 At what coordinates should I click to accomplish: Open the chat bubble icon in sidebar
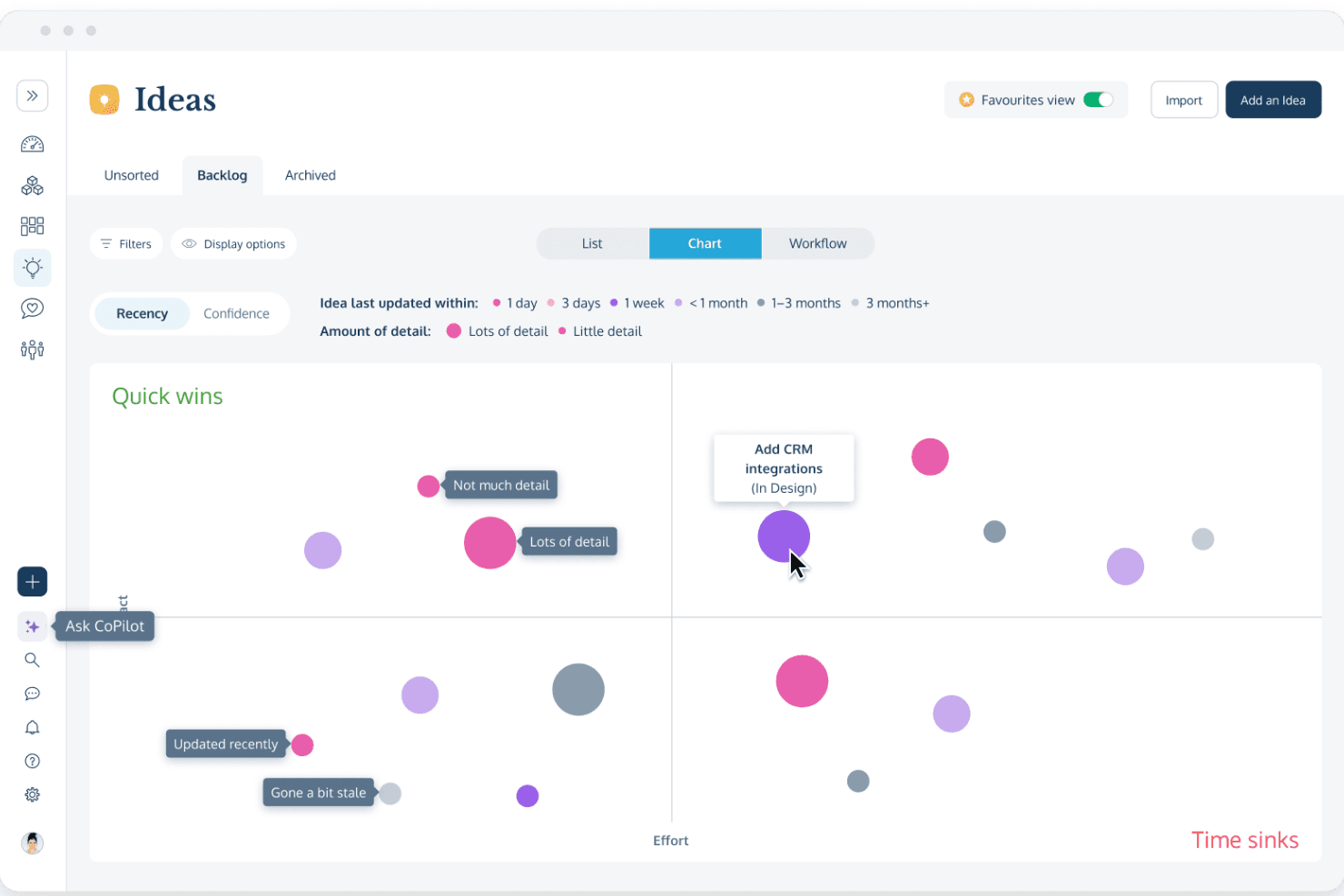pyautogui.click(x=32, y=694)
